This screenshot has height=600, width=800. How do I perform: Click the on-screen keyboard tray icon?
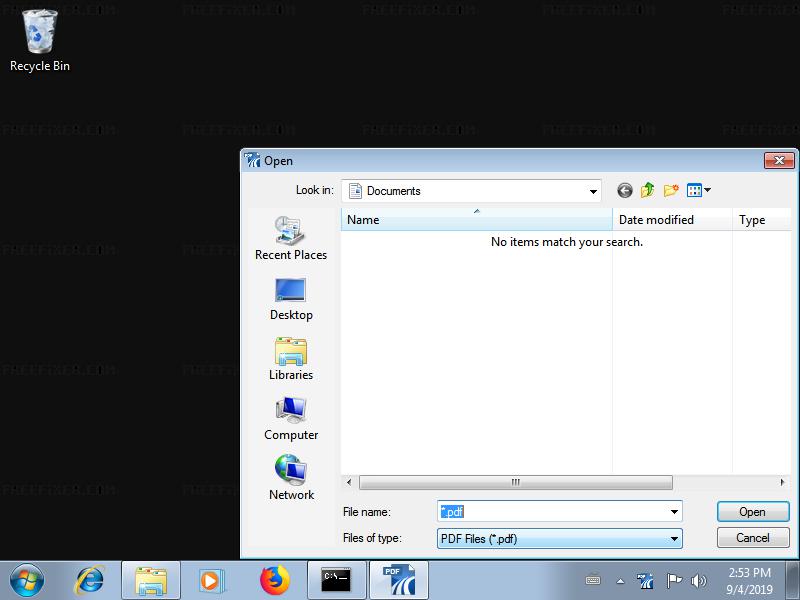593,581
